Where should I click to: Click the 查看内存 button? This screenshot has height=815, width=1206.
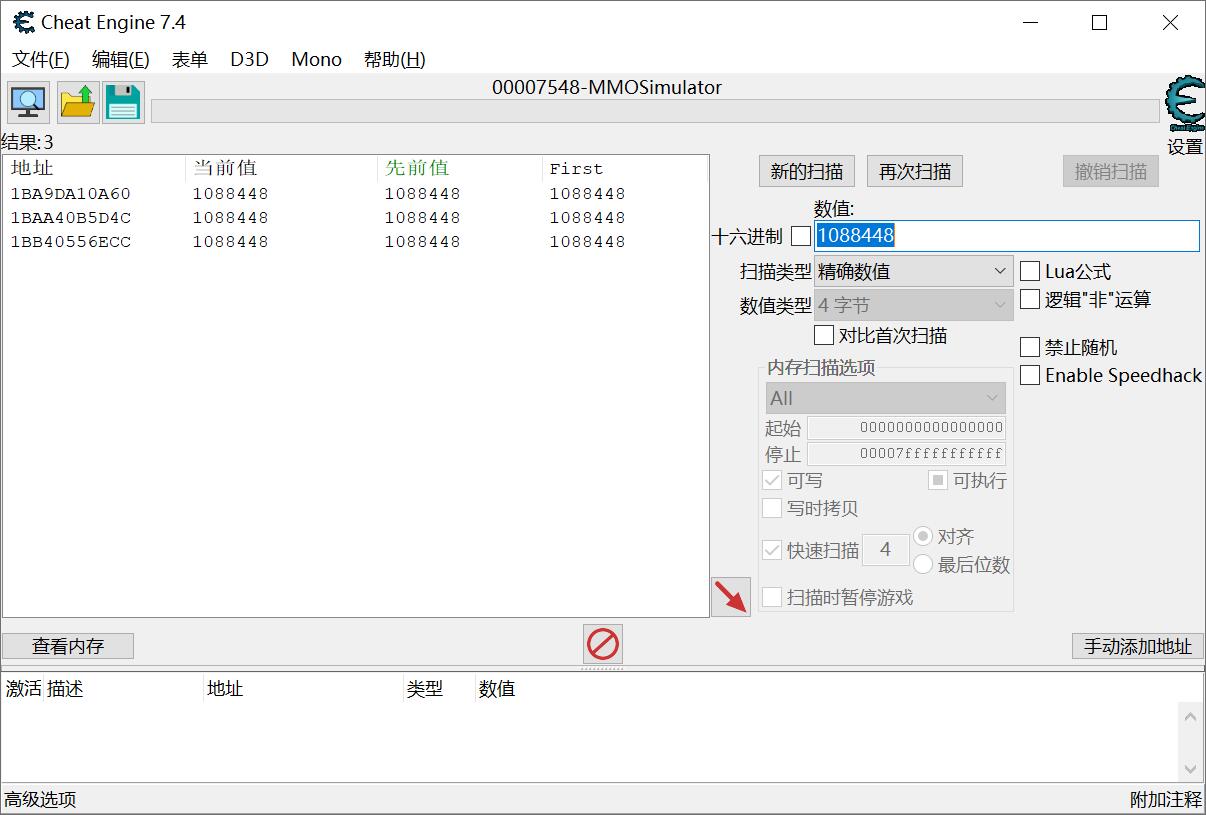[68, 646]
